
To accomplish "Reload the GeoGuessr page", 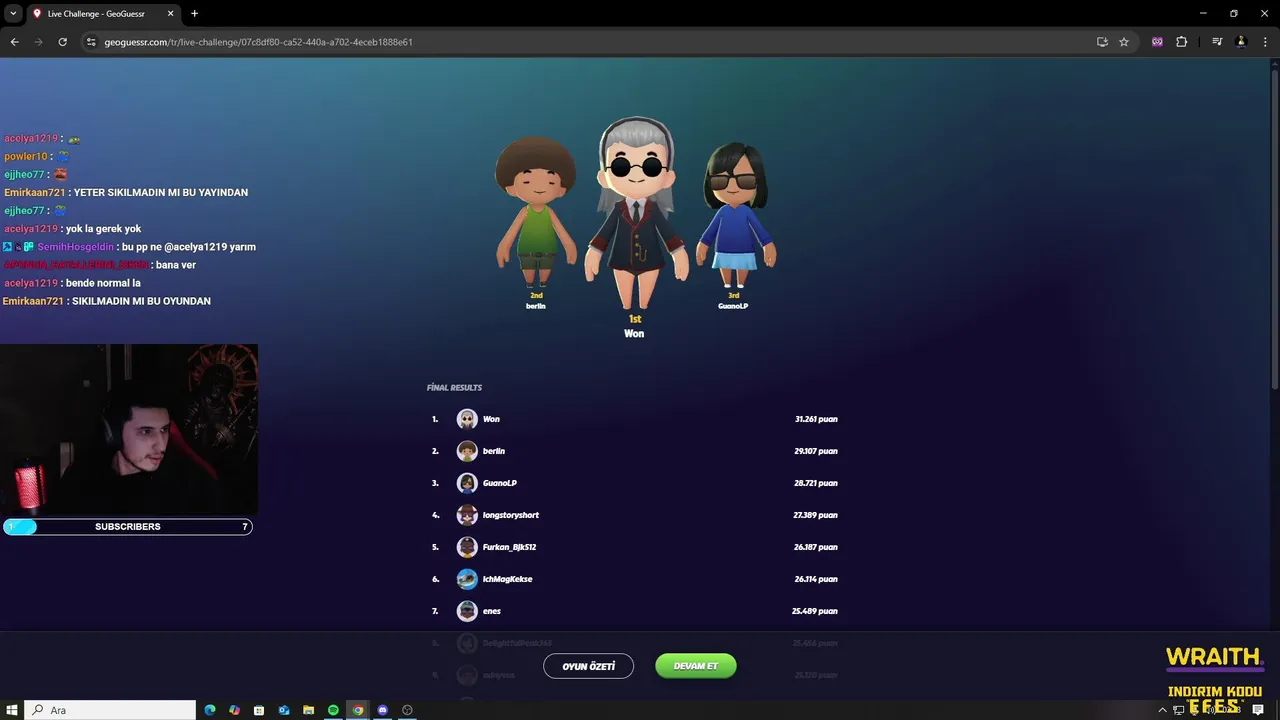I will pyautogui.click(x=62, y=42).
